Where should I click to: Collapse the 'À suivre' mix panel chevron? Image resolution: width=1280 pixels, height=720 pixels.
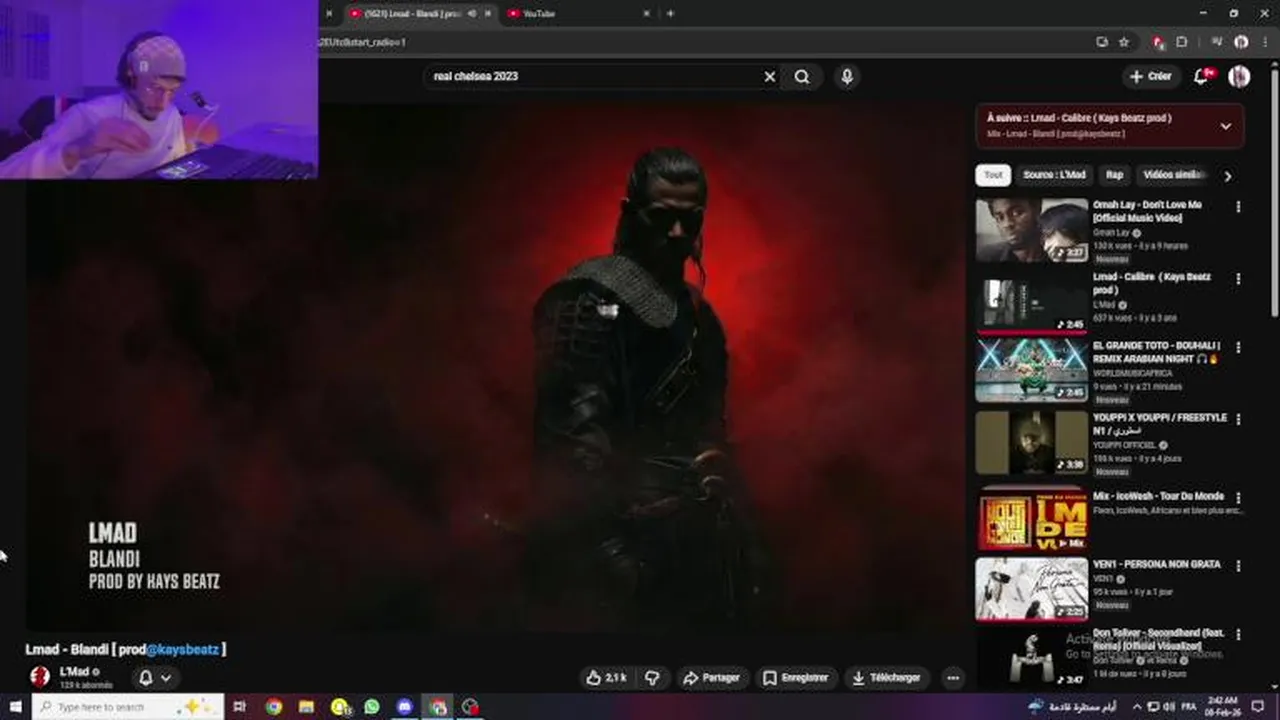[1225, 126]
